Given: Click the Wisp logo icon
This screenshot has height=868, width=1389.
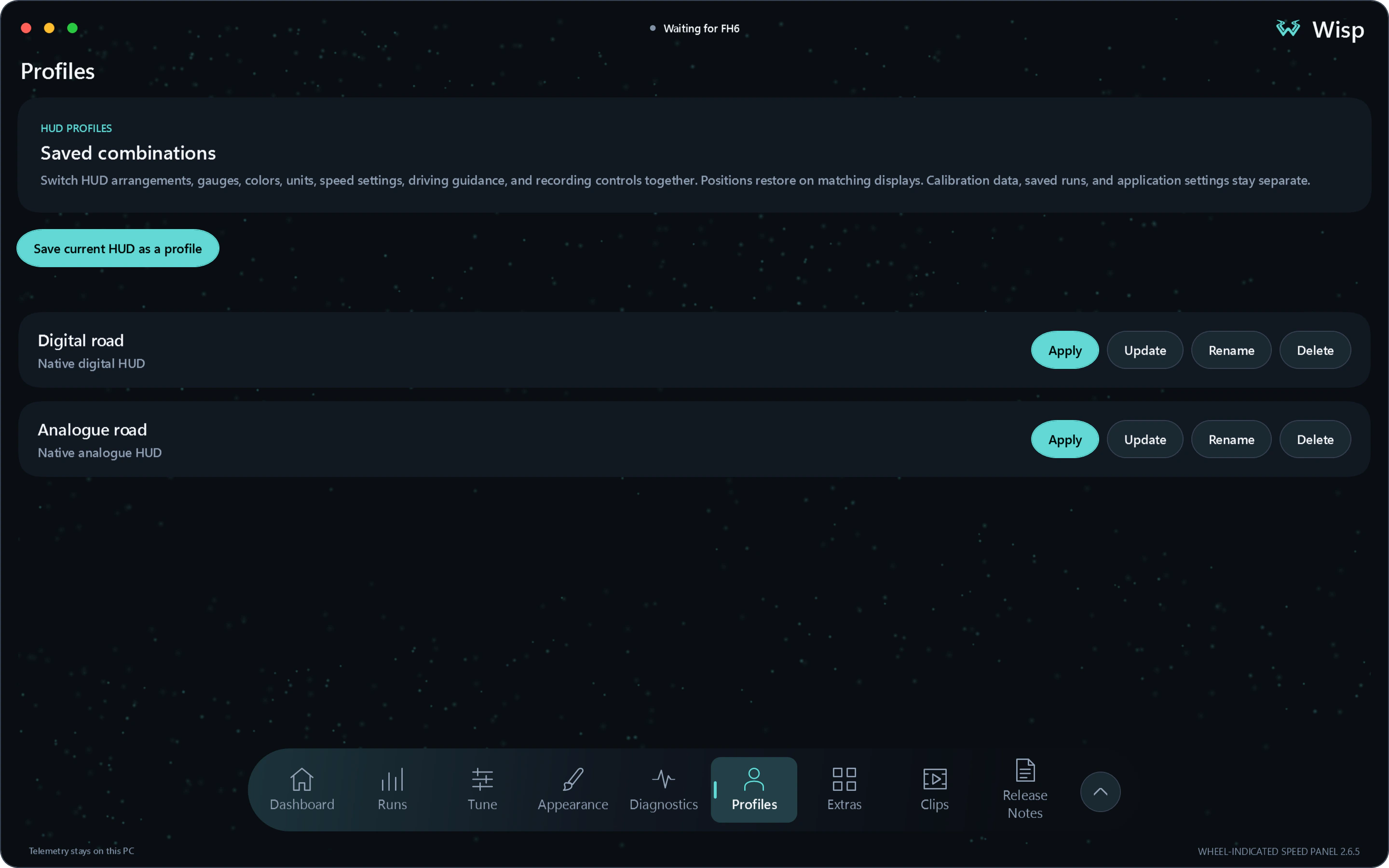Looking at the screenshot, I should (1288, 28).
